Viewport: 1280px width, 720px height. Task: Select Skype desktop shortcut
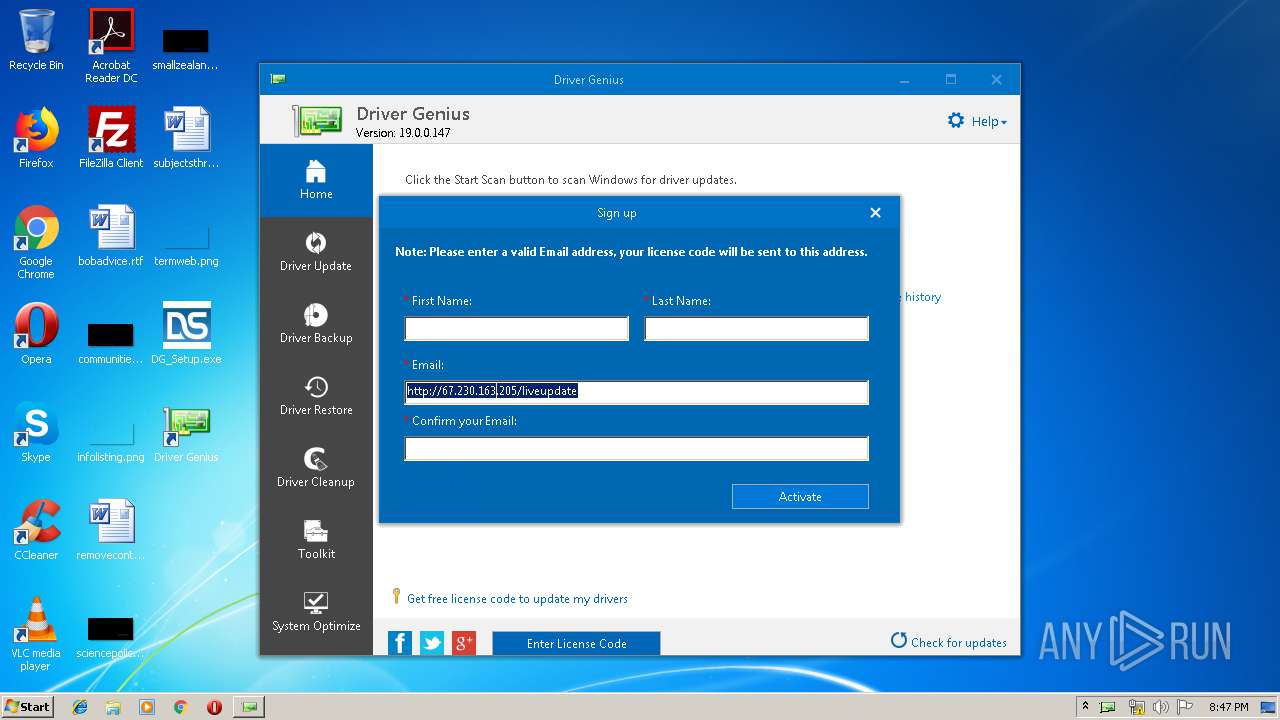coord(36,432)
